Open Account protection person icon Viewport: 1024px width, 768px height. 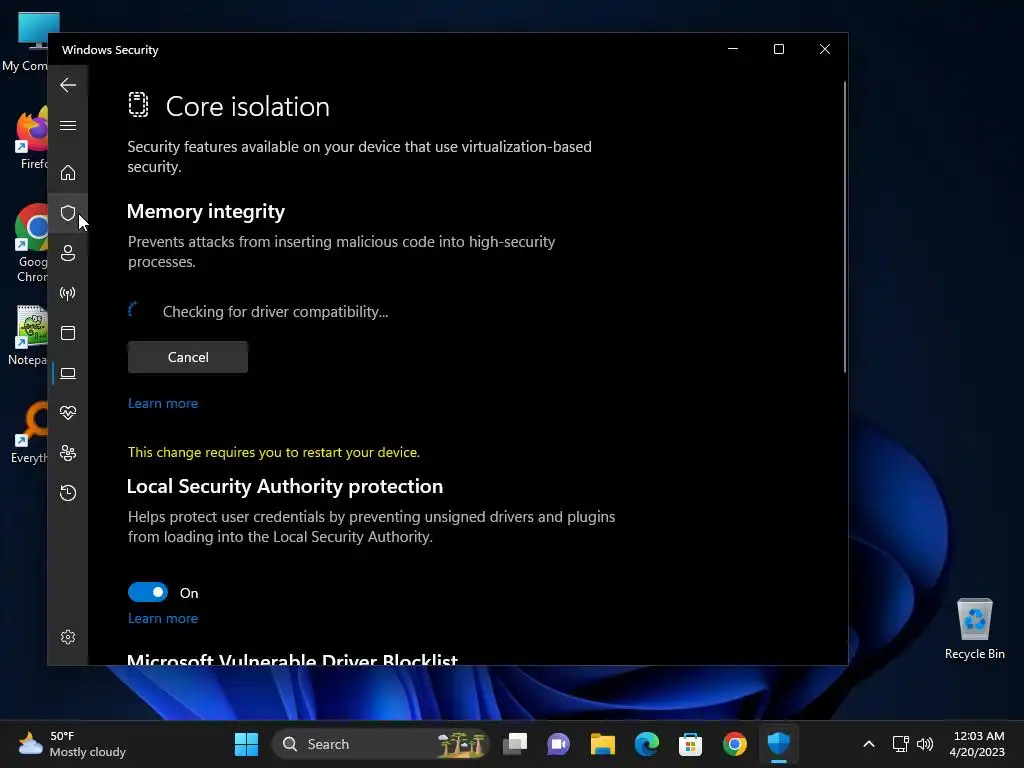(x=68, y=253)
